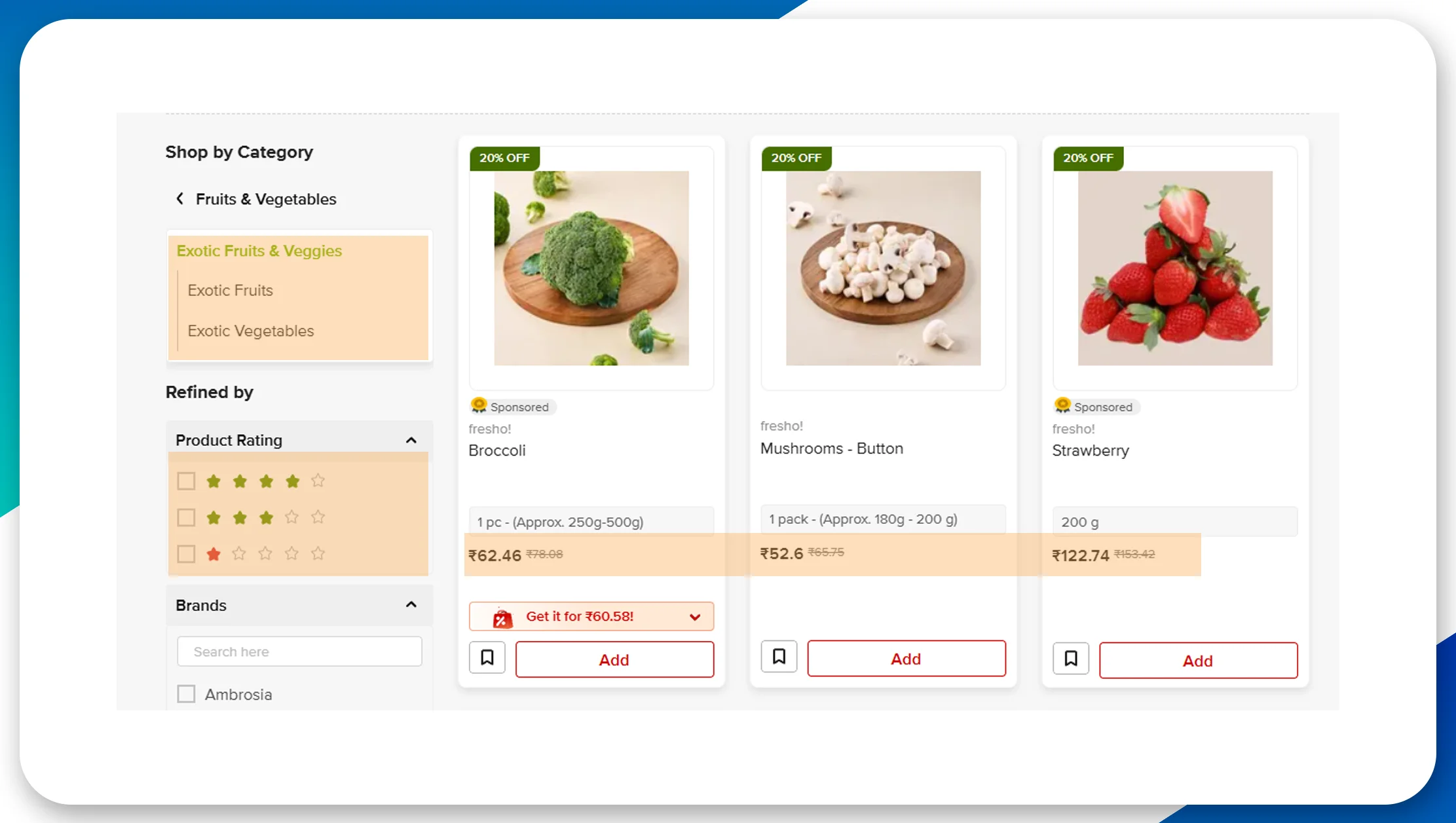Click the Ambrosia brand checkbox

(186, 693)
